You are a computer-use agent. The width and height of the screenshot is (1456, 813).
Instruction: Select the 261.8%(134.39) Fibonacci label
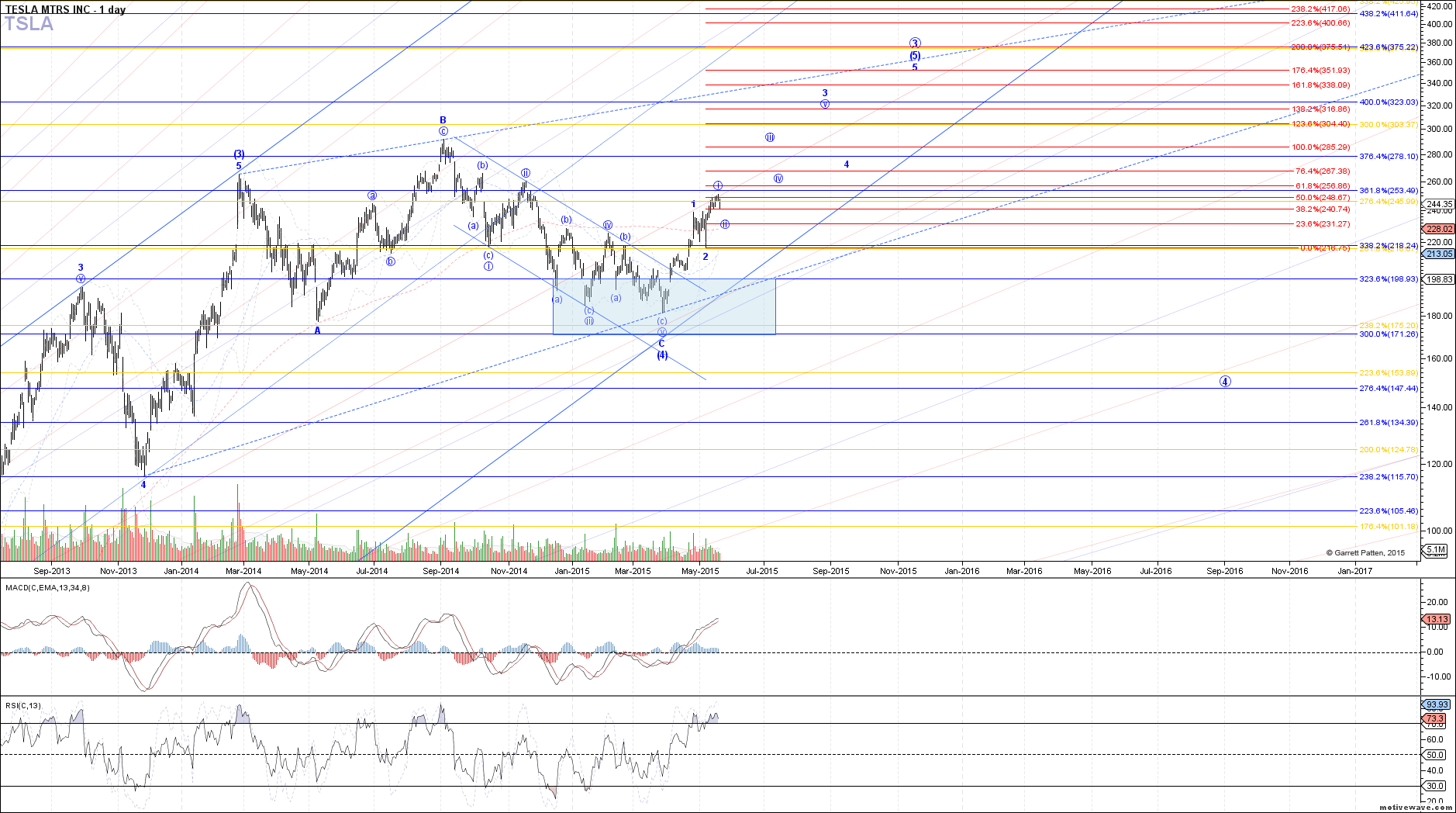tap(1389, 423)
